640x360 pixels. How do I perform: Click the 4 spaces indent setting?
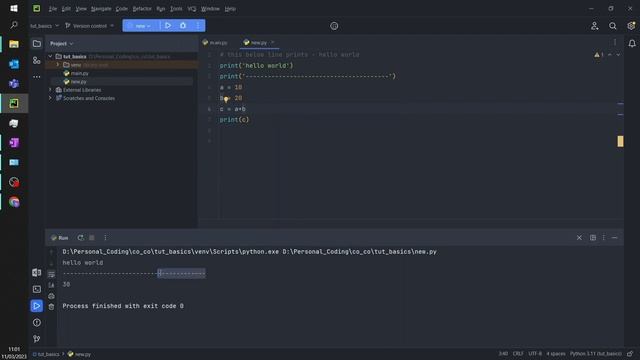[x=556, y=354]
